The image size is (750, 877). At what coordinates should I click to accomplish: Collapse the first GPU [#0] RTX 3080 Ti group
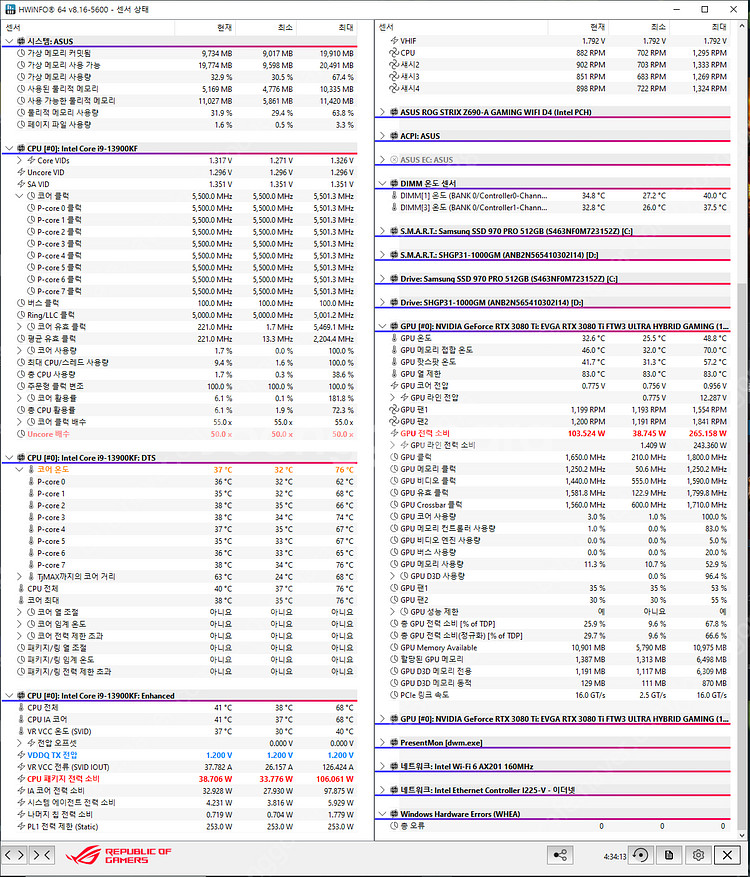pos(383,326)
